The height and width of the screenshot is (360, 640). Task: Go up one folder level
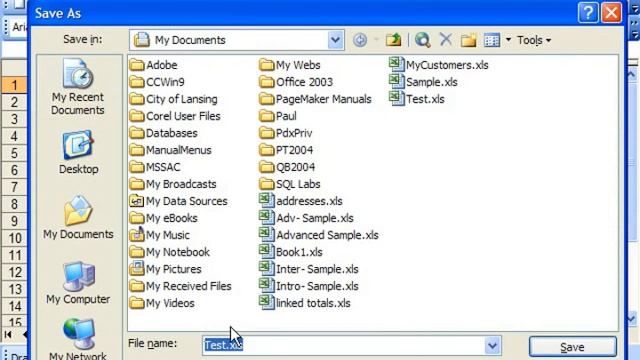click(x=393, y=40)
